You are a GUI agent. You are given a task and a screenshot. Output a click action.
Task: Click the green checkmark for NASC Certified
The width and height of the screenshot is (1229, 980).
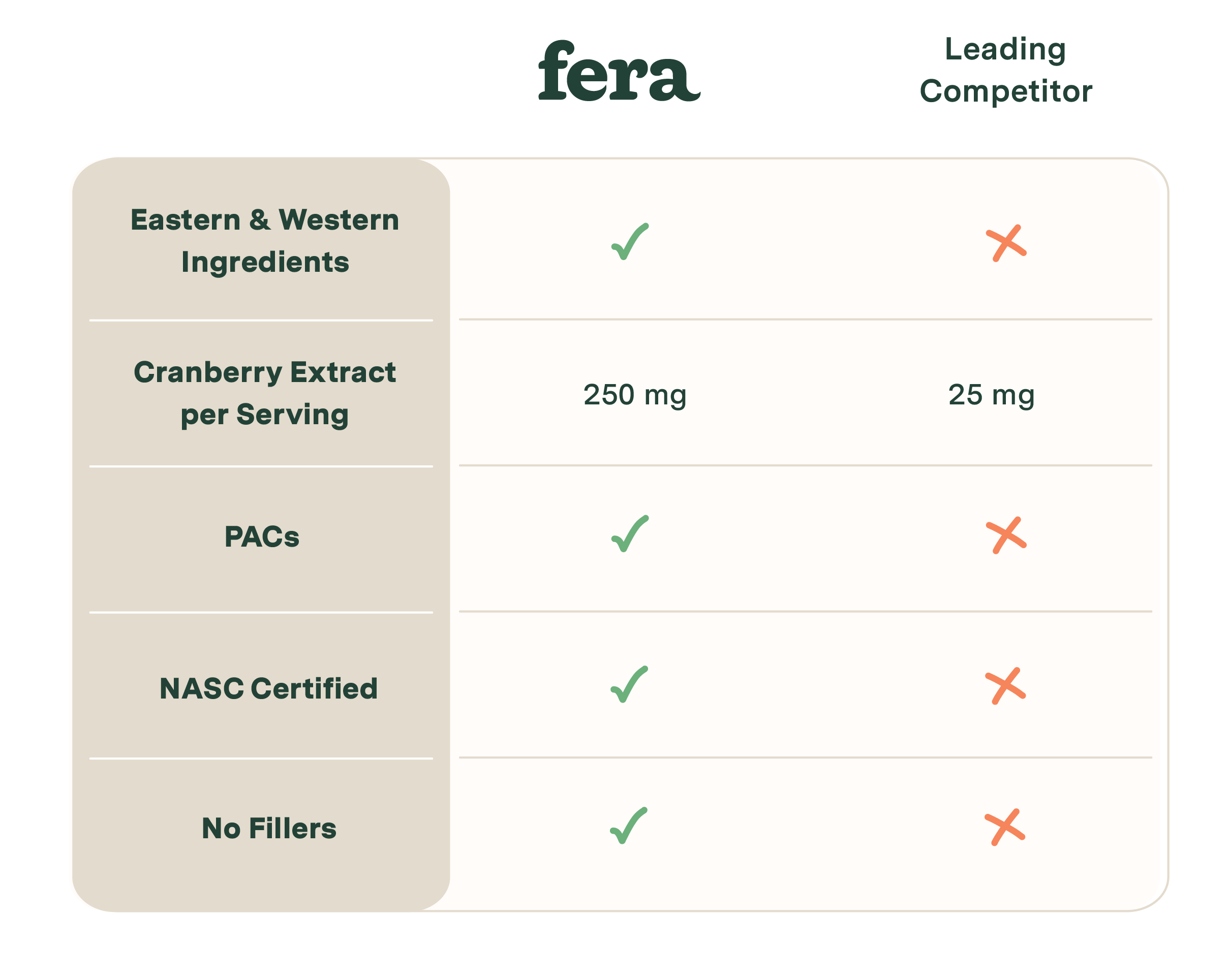(x=629, y=684)
